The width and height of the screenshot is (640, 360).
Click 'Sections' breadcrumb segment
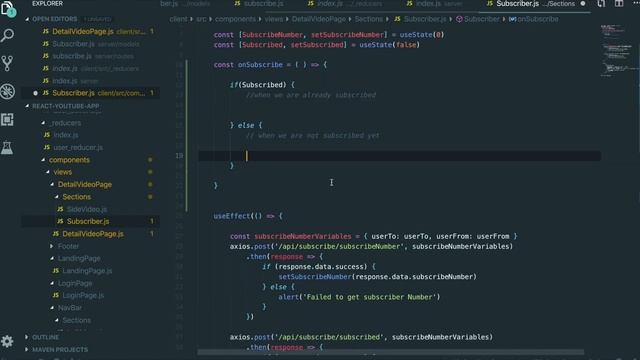pos(369,19)
